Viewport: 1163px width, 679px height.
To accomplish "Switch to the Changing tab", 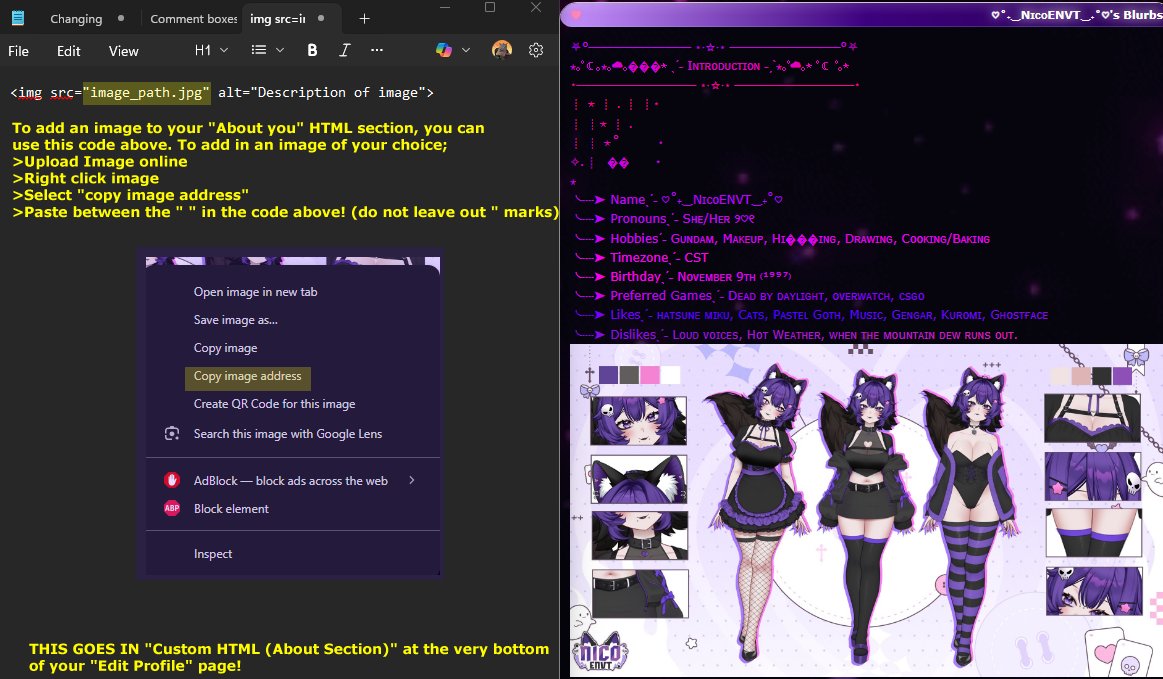I will click(76, 18).
